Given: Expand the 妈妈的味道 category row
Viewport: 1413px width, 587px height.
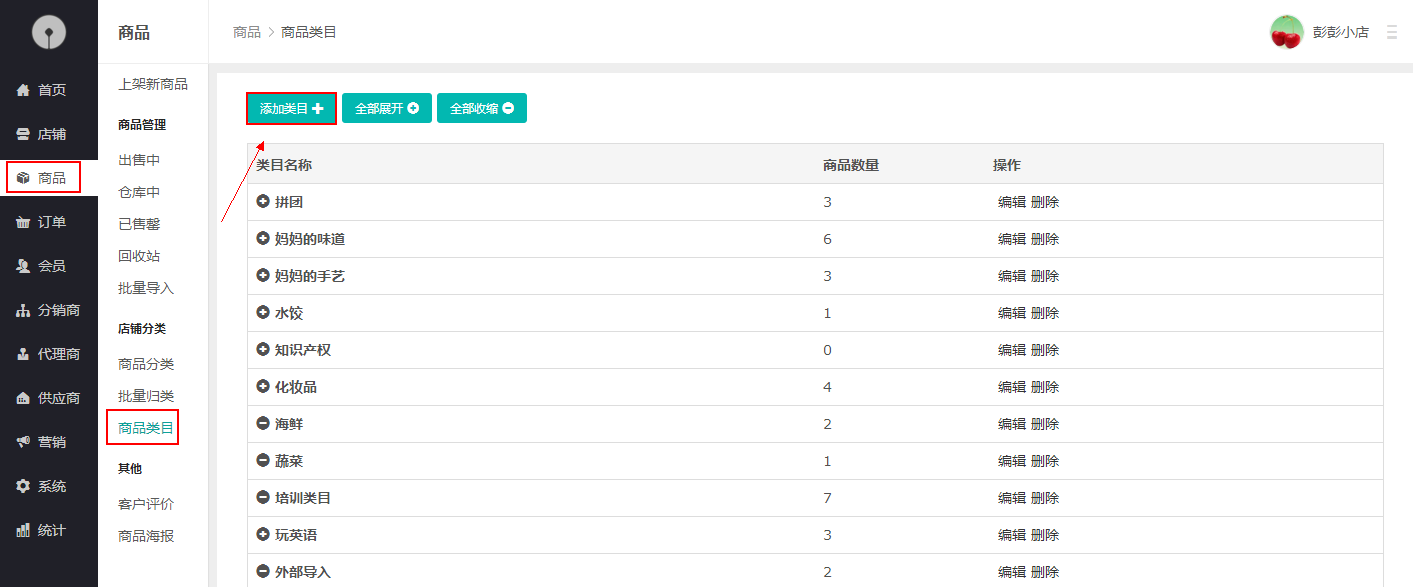Looking at the screenshot, I should click(263, 239).
